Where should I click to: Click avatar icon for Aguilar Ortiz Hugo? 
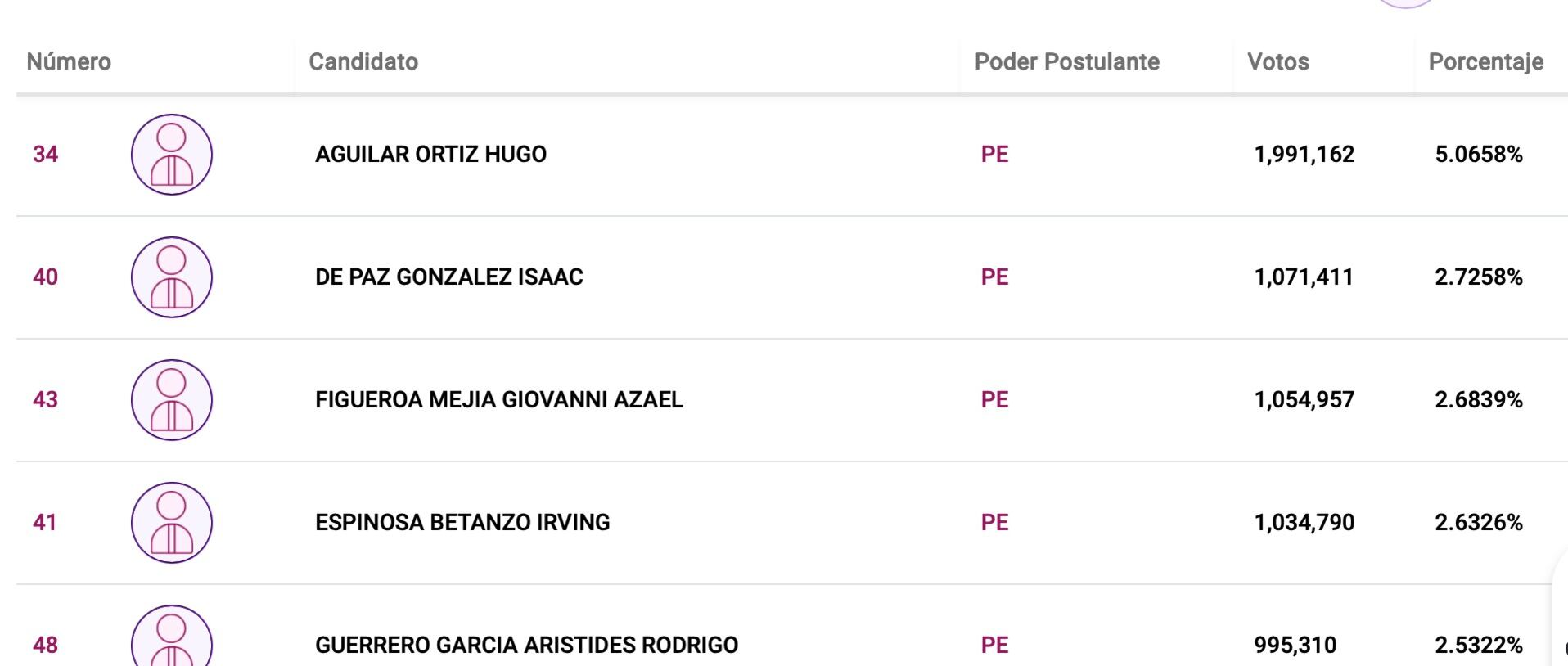pos(172,155)
